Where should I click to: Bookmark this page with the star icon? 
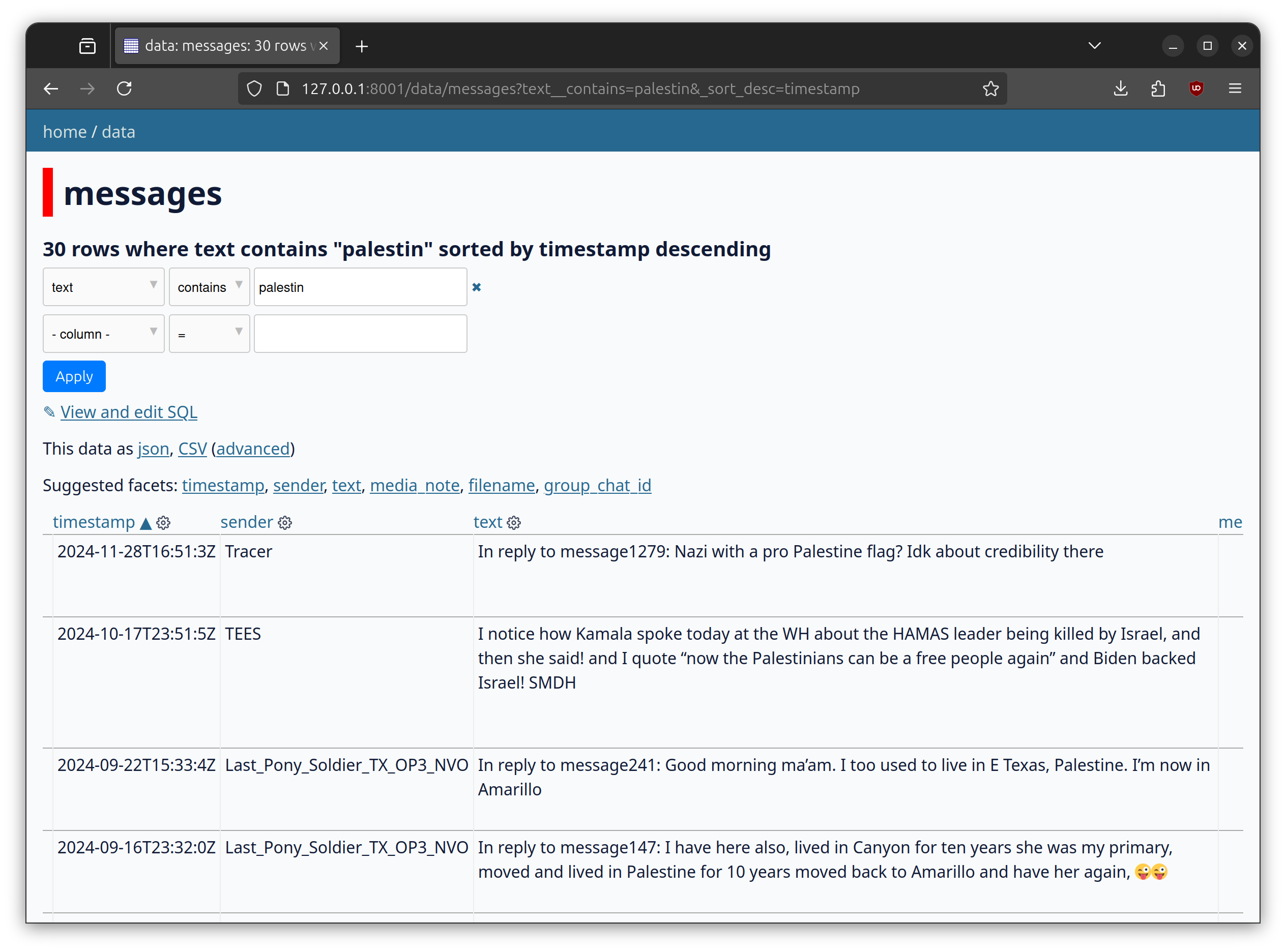990,89
